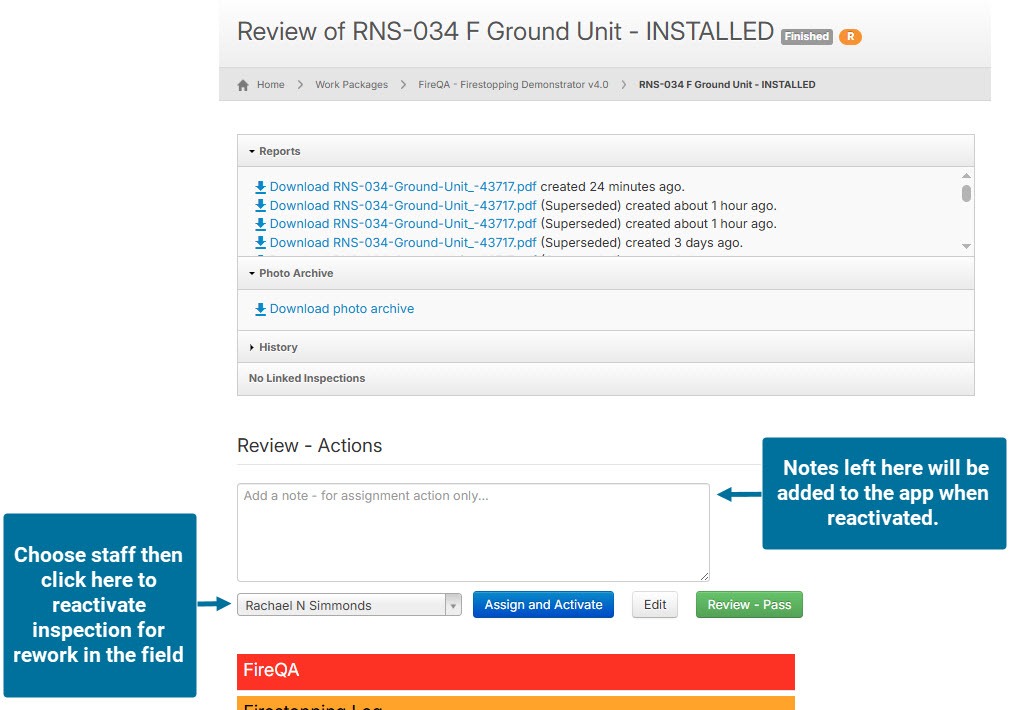Click the reports list scrollbar down arrow
1012x710 pixels.
pyautogui.click(x=966, y=246)
